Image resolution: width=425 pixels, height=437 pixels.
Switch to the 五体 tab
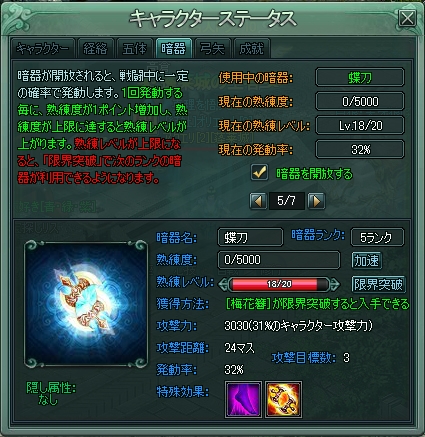coord(135,49)
